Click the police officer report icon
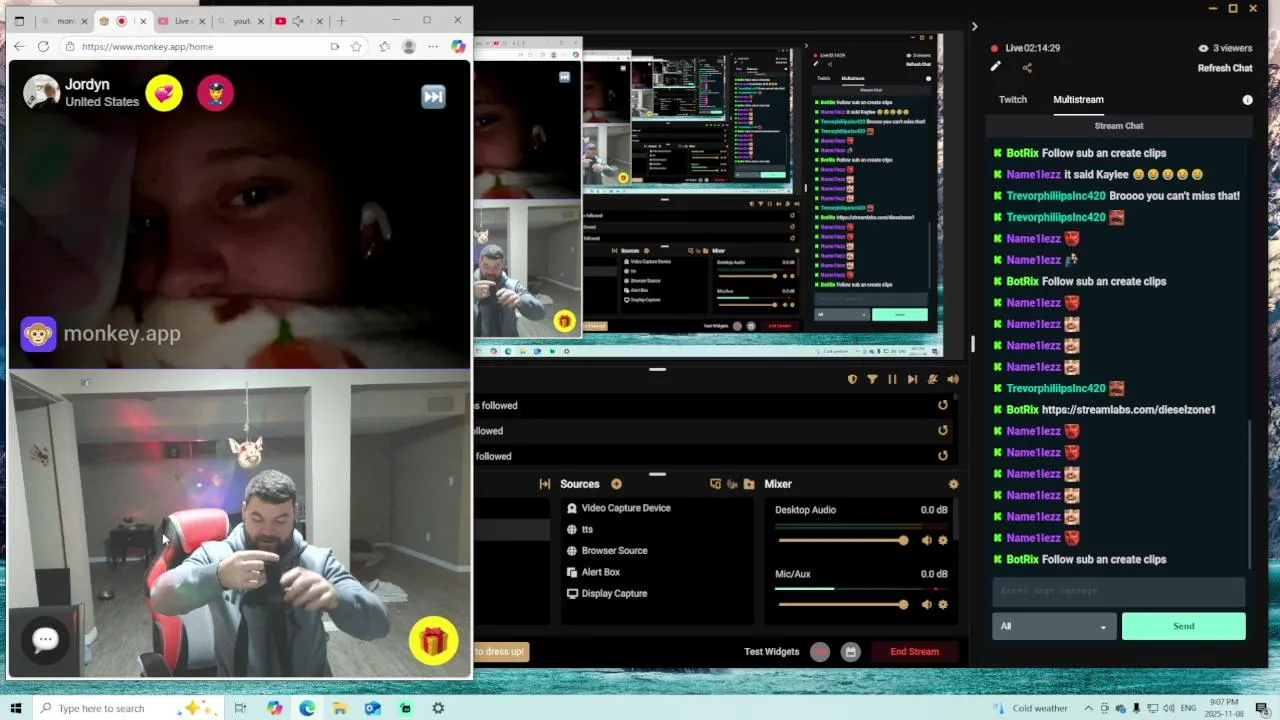The width and height of the screenshot is (1280, 720). click(x=215, y=94)
